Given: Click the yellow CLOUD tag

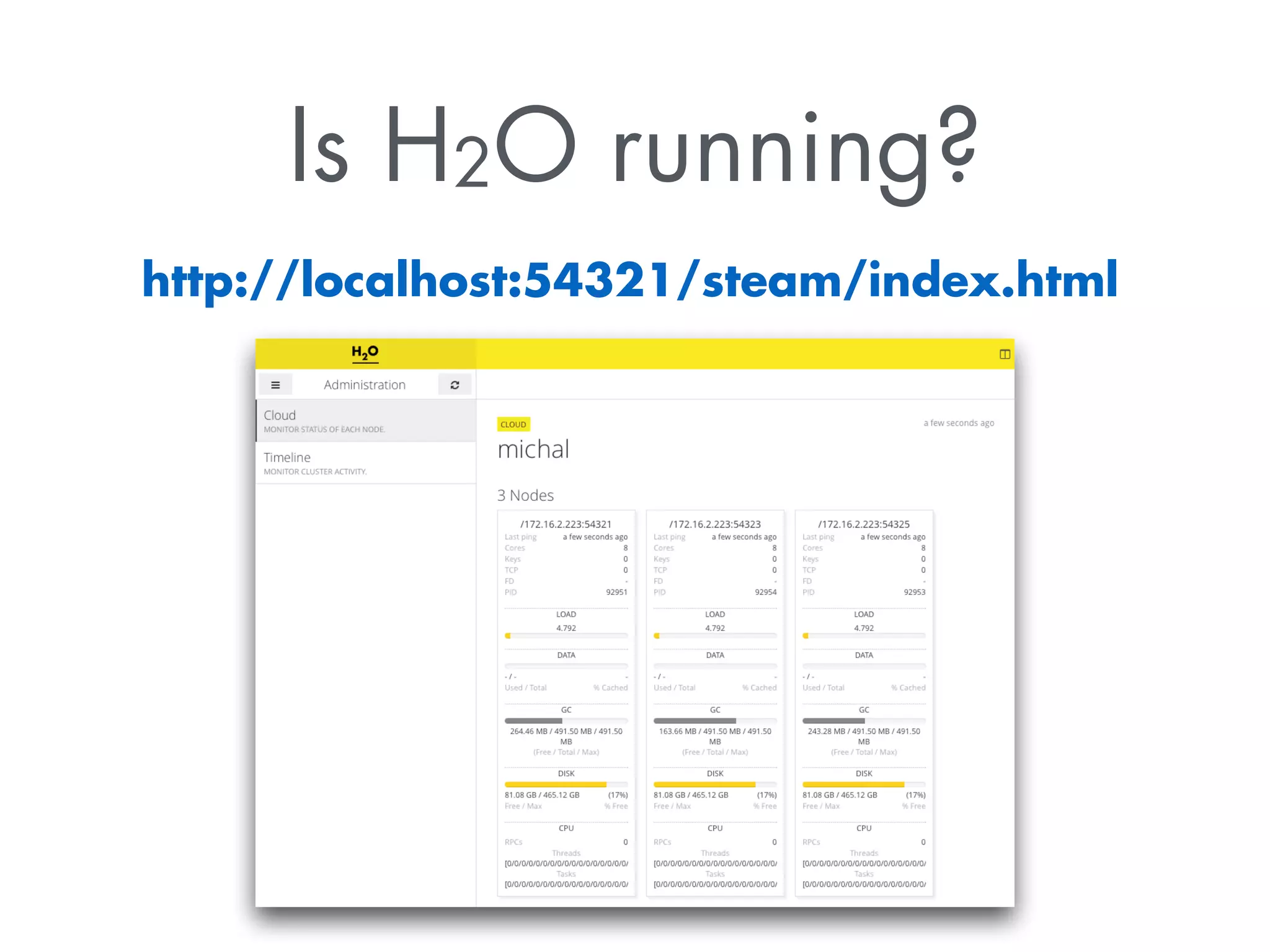Looking at the screenshot, I should point(513,425).
